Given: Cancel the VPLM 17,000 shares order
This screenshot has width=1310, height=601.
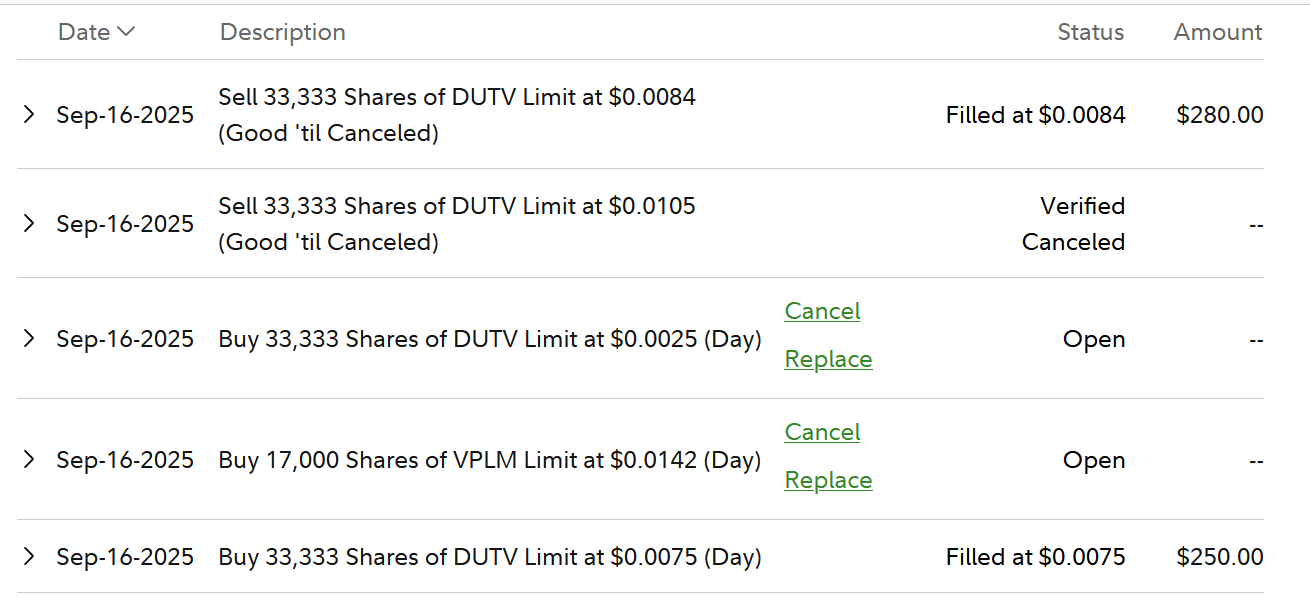Looking at the screenshot, I should [822, 432].
